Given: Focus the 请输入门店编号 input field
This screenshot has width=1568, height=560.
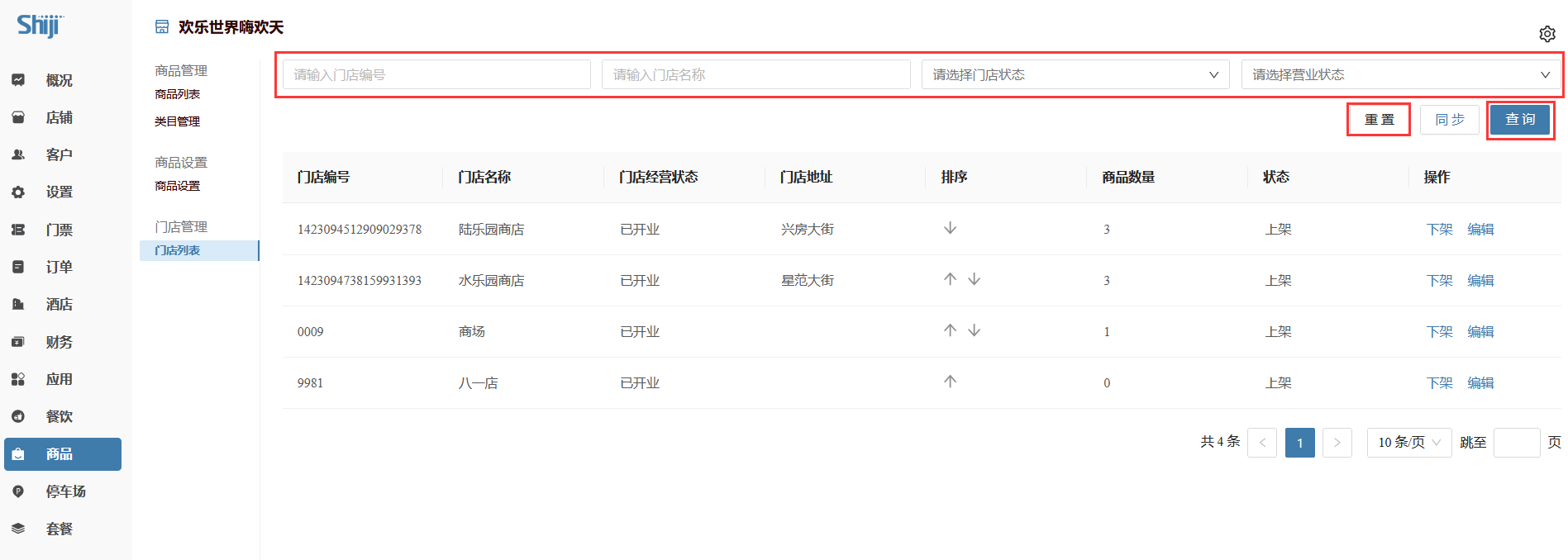Looking at the screenshot, I should [436, 74].
